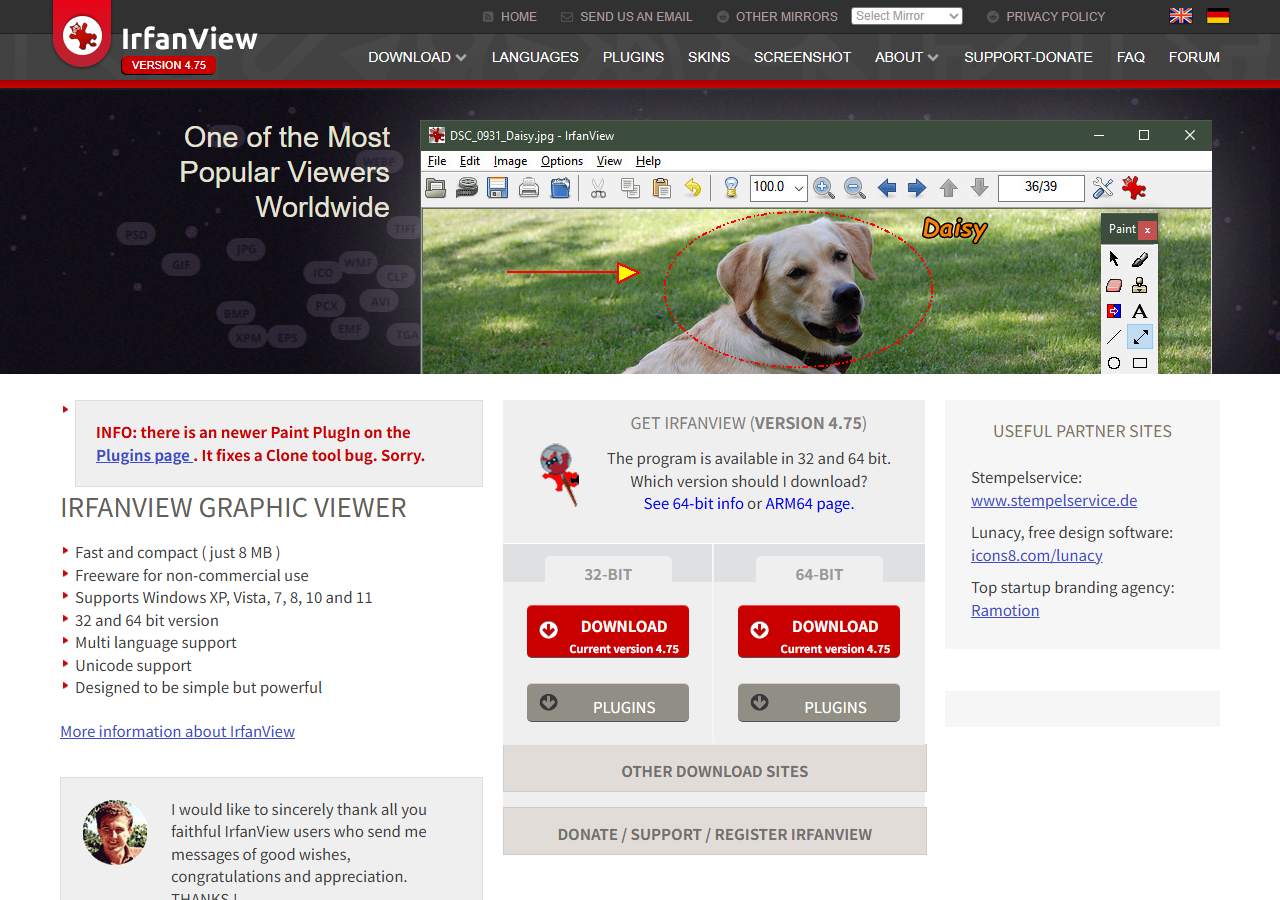1280x900 pixels.
Task: Click the IrfanView red logo
Action: point(82,35)
